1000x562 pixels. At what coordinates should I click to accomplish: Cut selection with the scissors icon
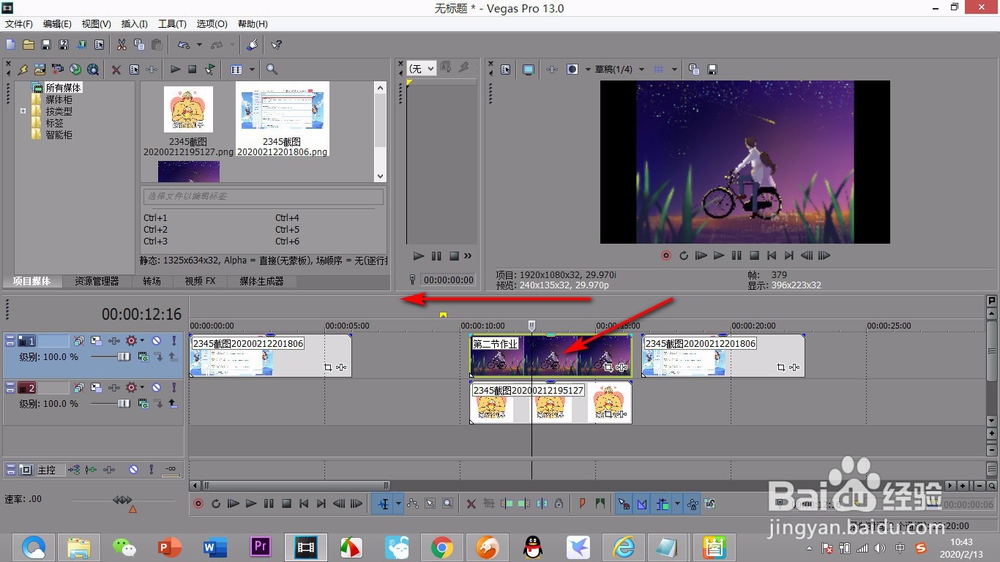click(x=121, y=45)
